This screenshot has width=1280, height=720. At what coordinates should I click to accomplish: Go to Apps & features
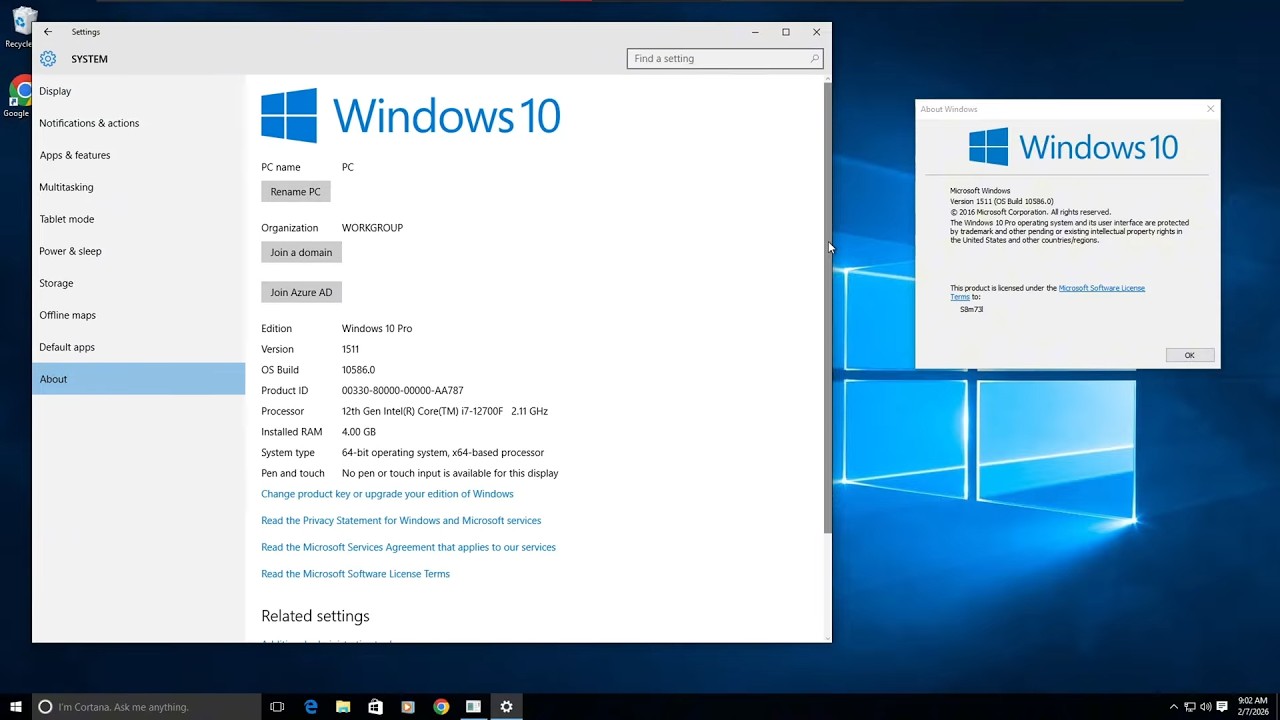[138, 155]
